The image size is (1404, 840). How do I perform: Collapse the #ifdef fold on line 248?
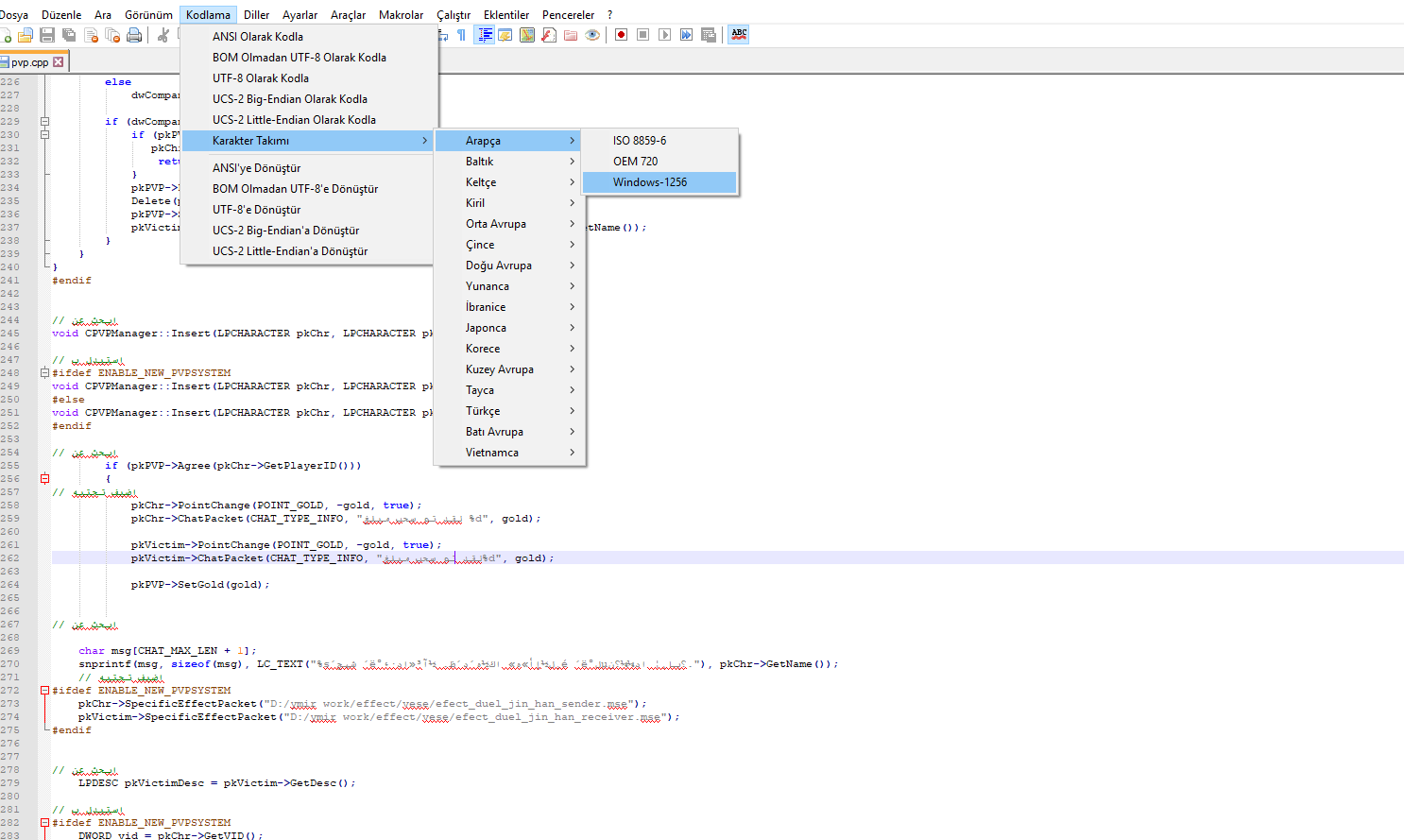44,373
